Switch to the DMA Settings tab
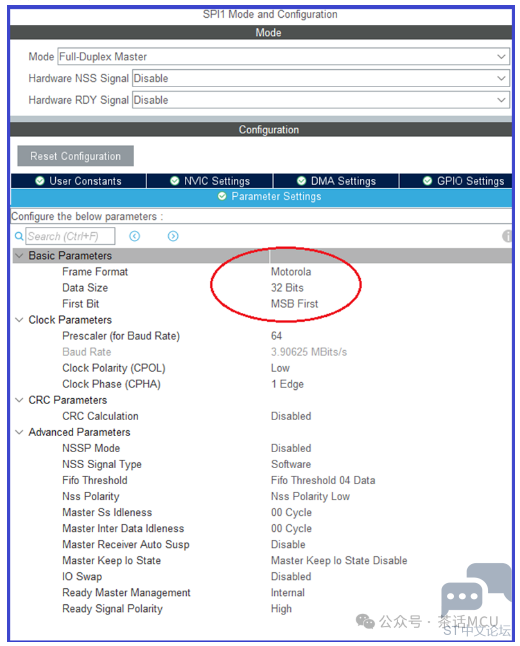This screenshot has width=520, height=646. point(336,181)
